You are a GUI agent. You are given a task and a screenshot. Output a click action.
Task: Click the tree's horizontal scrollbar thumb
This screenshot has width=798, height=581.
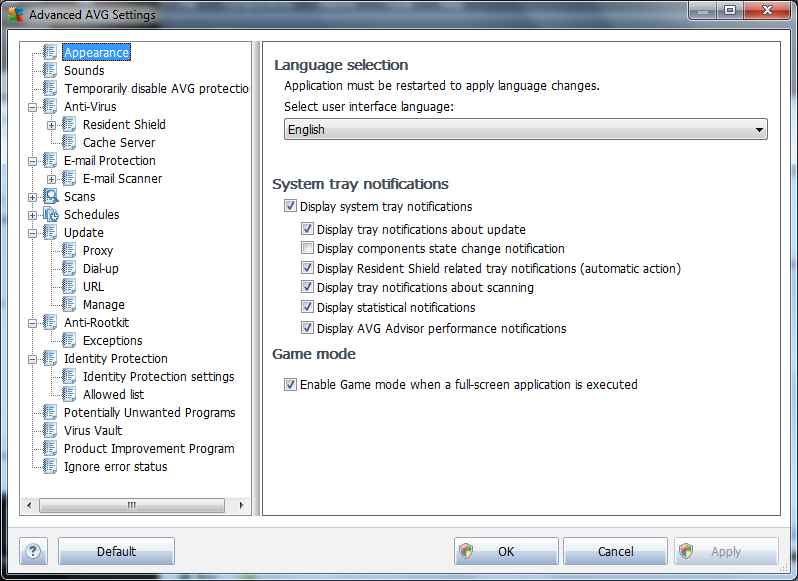[132, 505]
